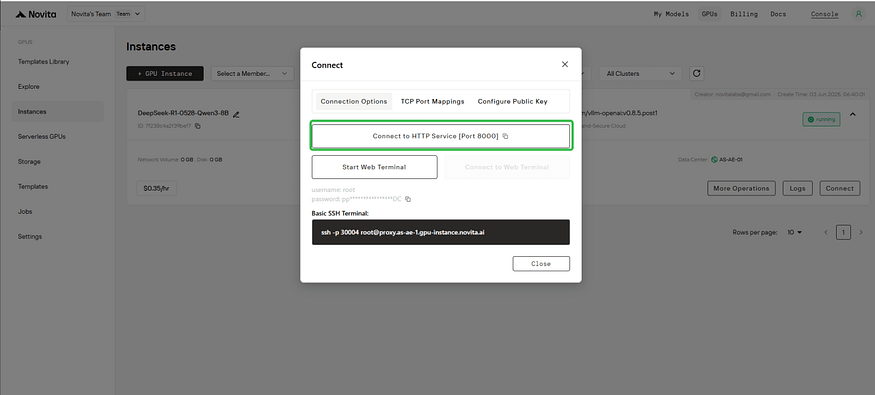Image resolution: width=875 pixels, height=395 pixels.
Task: Copy the instance ID
Action: (x=198, y=126)
